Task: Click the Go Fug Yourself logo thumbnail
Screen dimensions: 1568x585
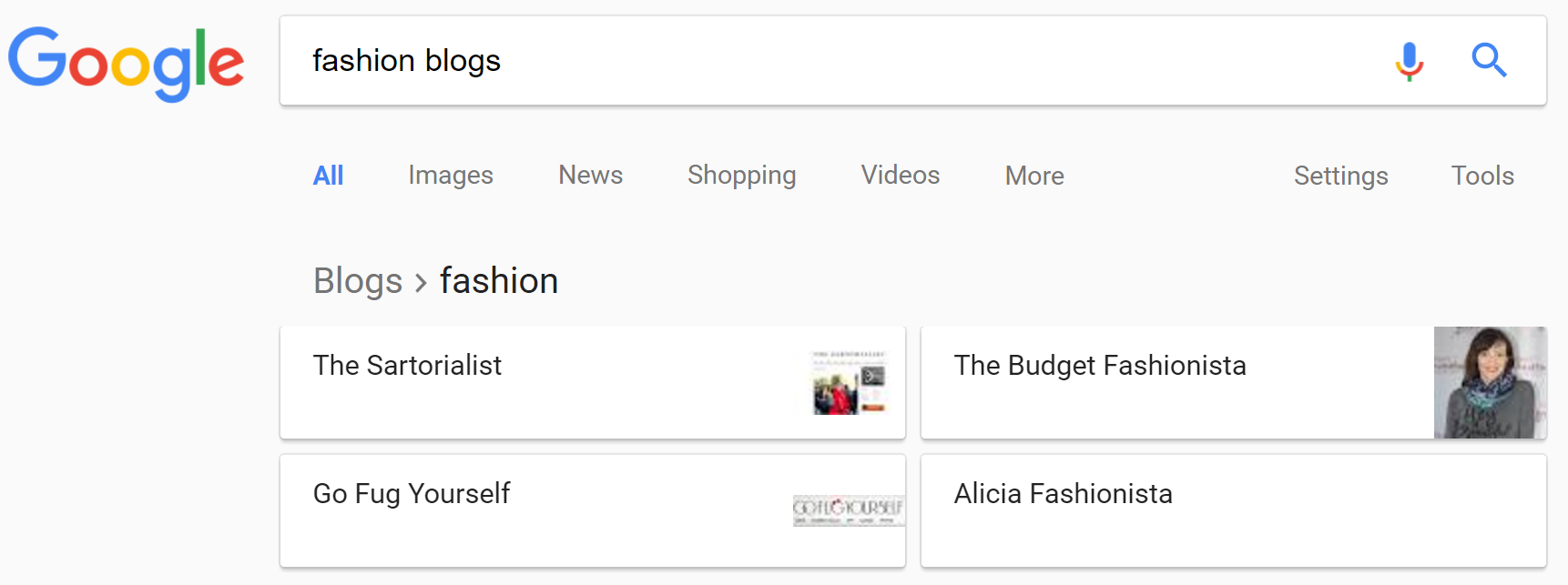Action: point(848,510)
